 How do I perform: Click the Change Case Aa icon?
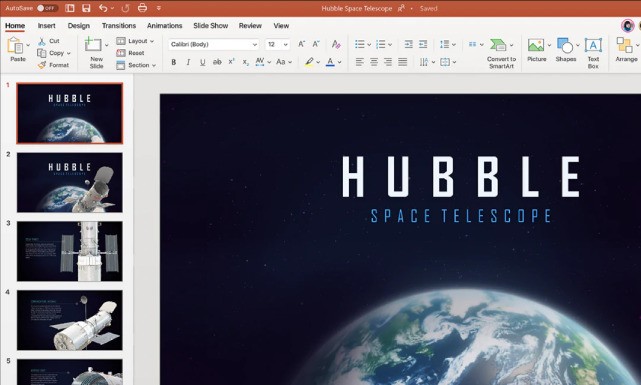coord(281,62)
